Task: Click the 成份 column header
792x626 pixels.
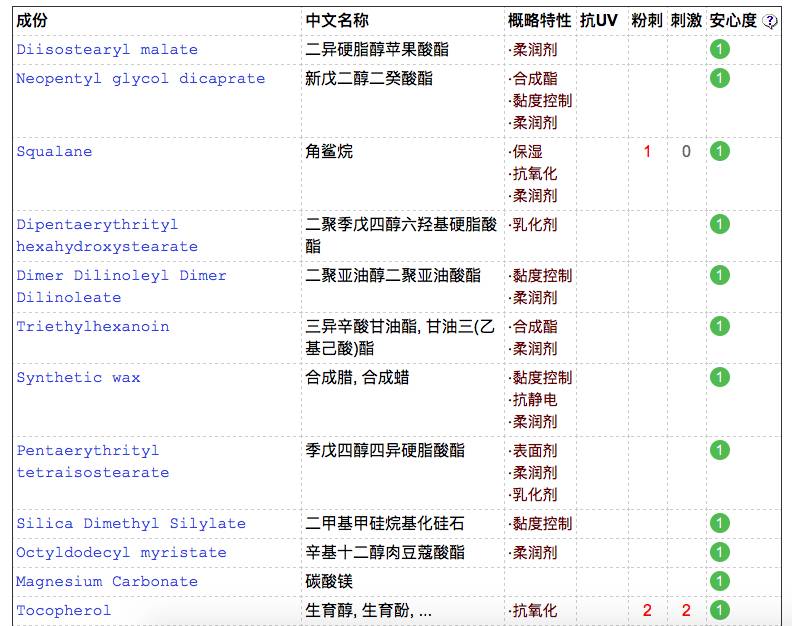Action: pyautogui.click(x=32, y=21)
